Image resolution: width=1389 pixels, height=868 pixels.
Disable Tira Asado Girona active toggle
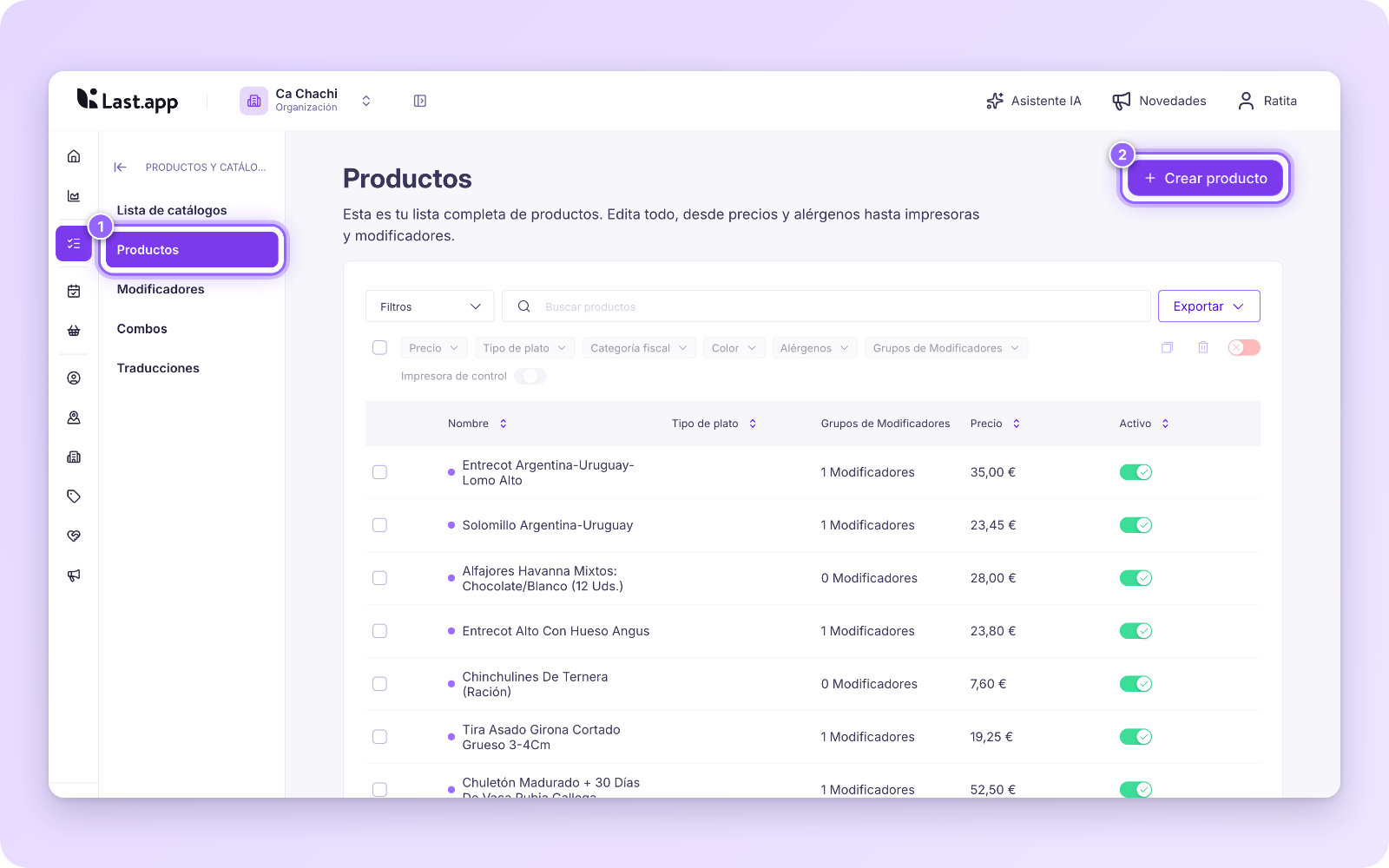pyautogui.click(x=1136, y=737)
